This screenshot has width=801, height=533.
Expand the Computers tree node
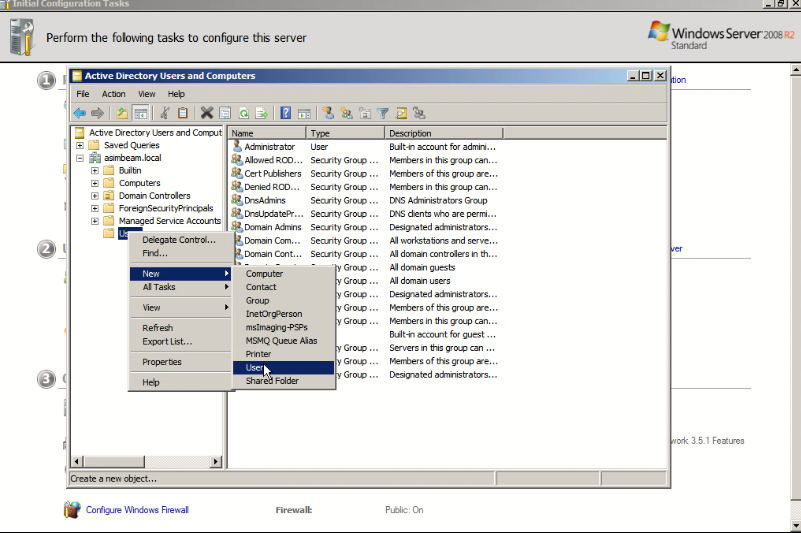coord(95,183)
